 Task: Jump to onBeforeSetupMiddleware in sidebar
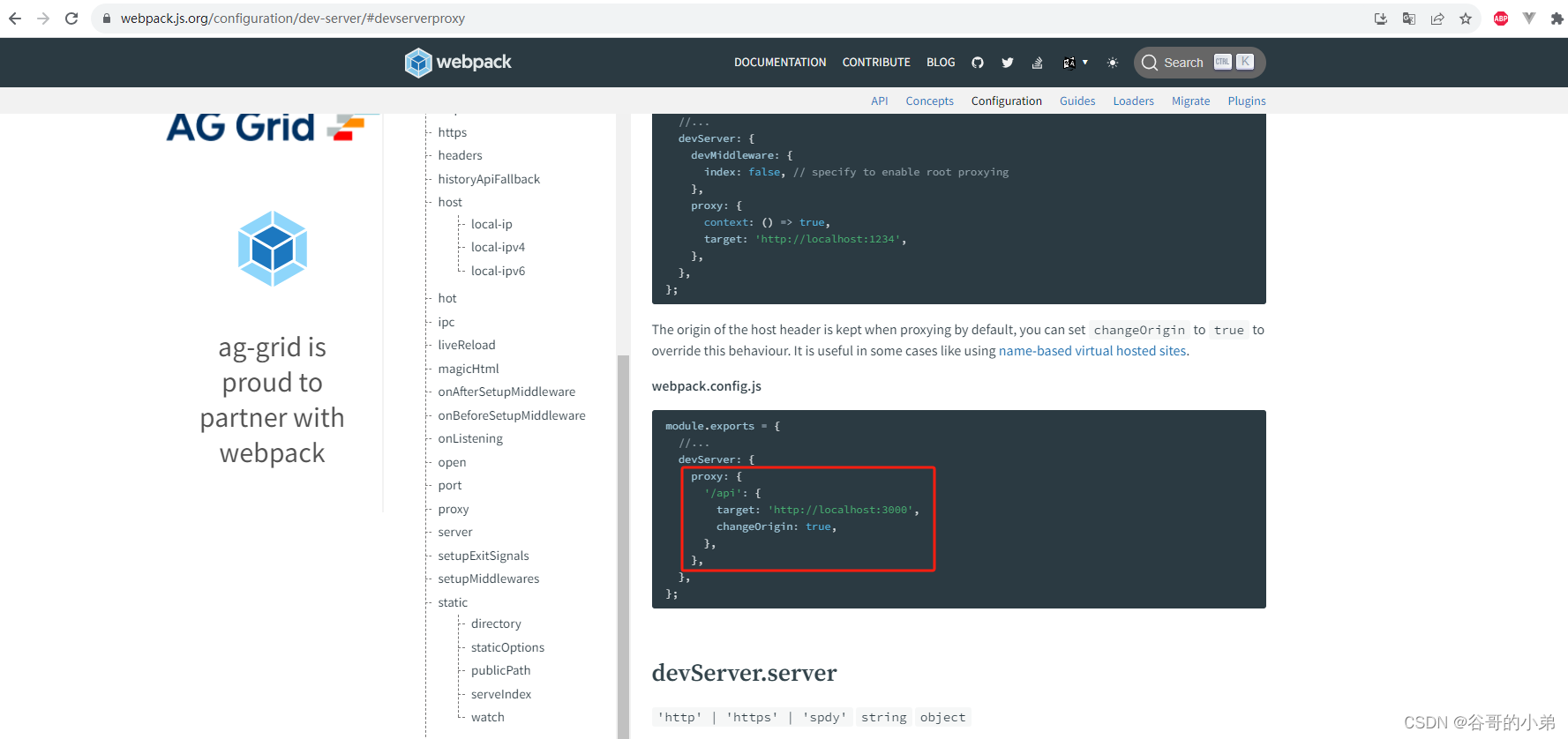coord(512,415)
